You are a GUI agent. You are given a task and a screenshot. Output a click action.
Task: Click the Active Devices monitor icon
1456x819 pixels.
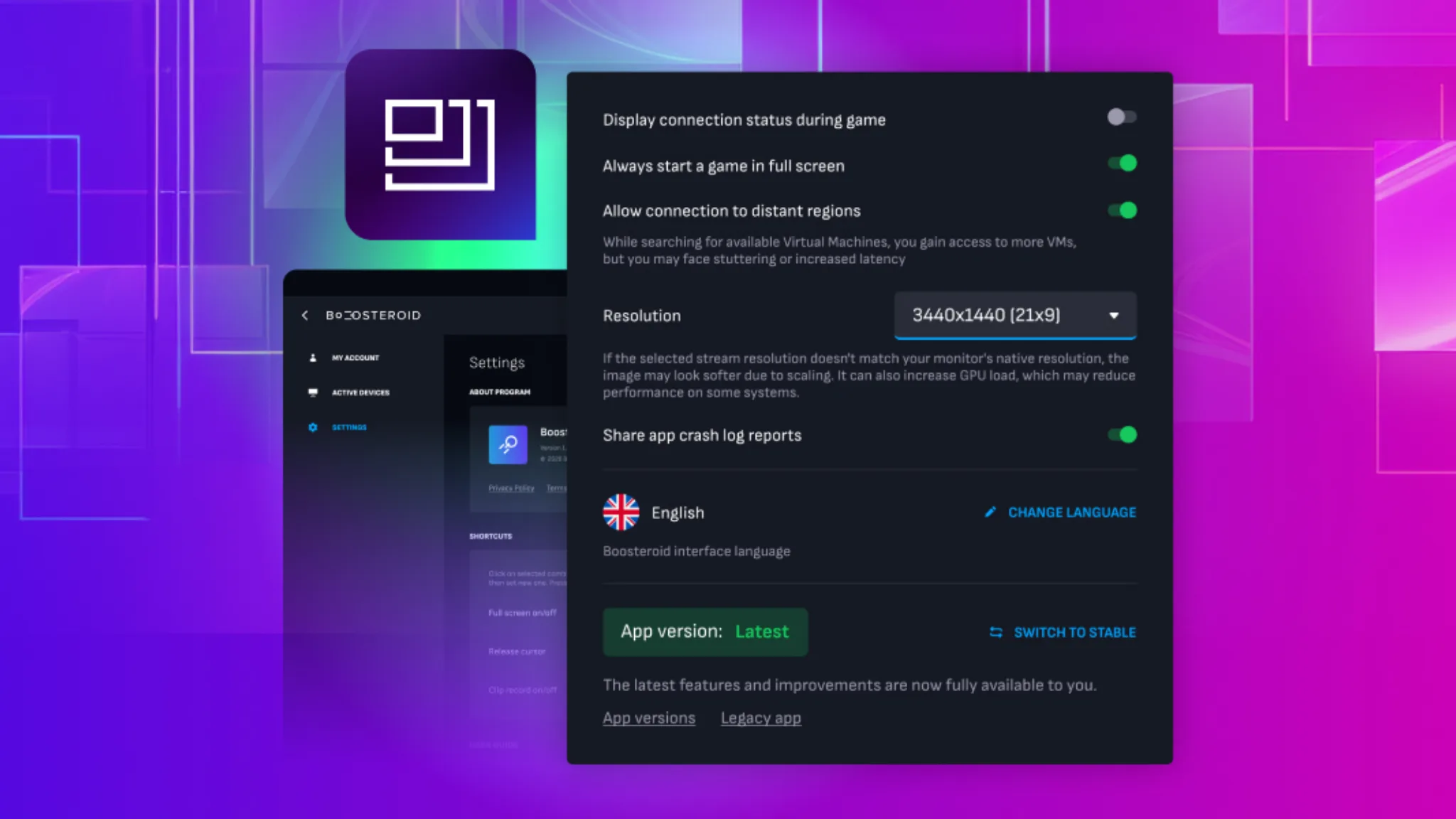[x=313, y=392]
